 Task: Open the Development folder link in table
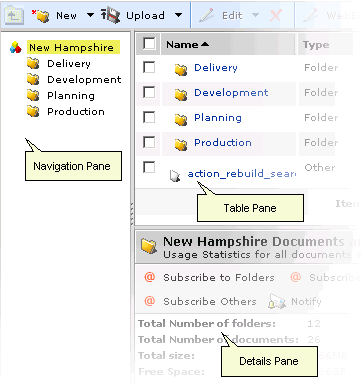click(x=231, y=92)
